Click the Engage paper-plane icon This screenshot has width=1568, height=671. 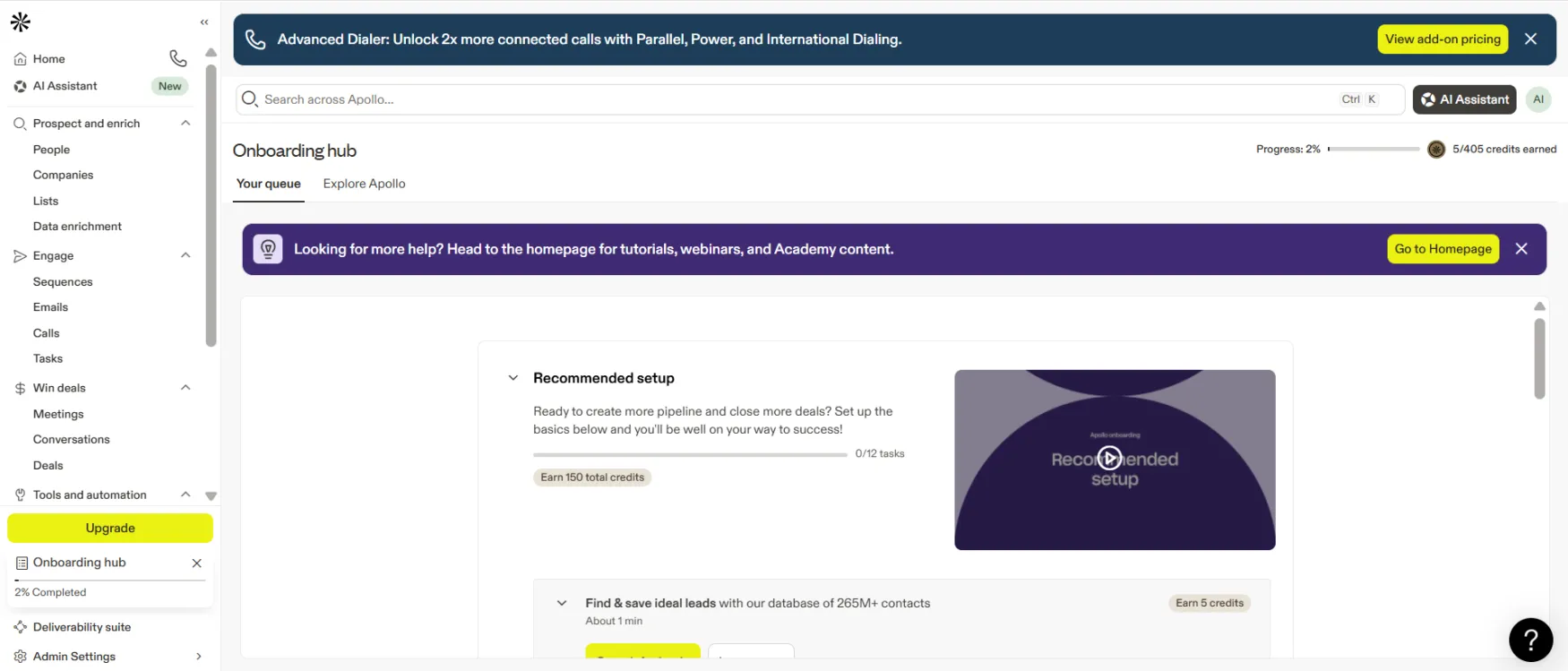pos(20,256)
